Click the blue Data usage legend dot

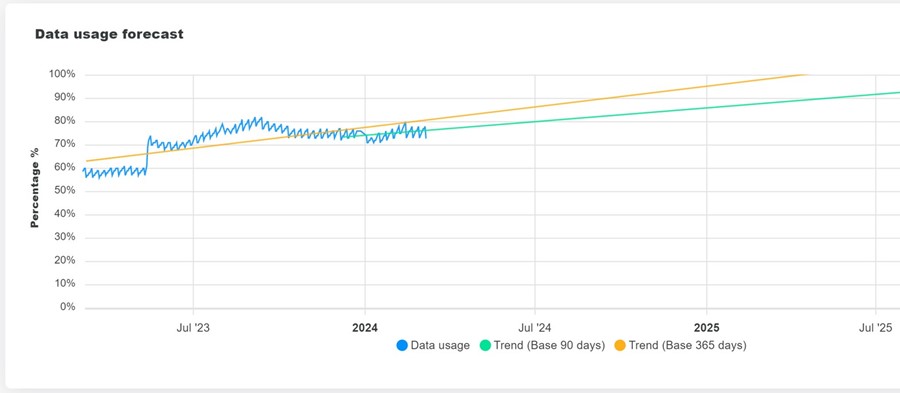402,345
